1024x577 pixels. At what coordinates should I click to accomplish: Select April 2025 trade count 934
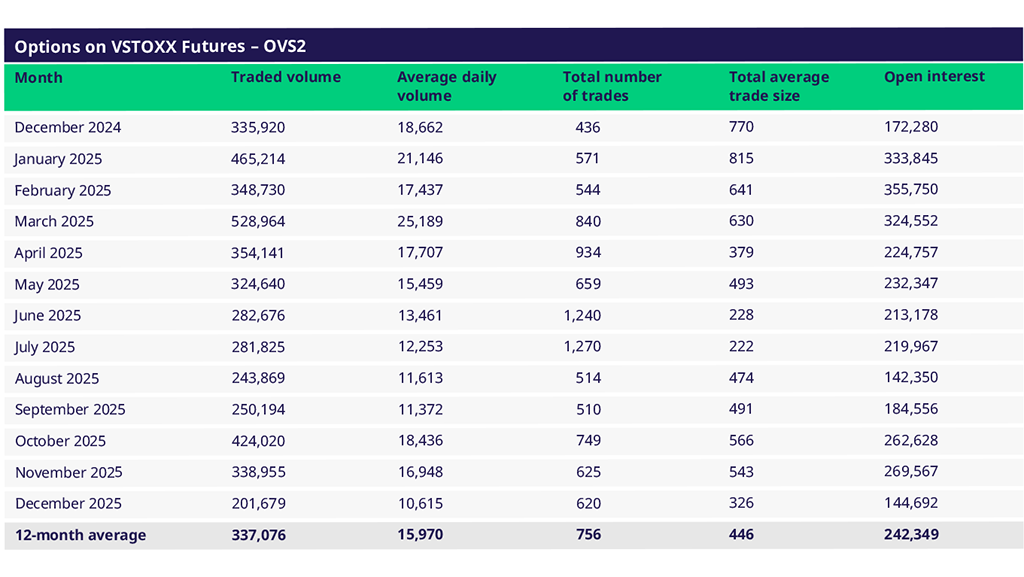click(x=588, y=252)
